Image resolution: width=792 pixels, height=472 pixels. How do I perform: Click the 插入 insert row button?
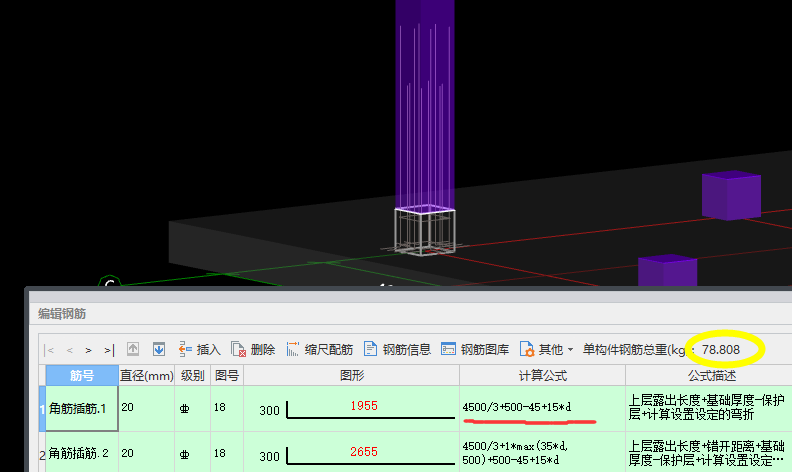point(199,349)
